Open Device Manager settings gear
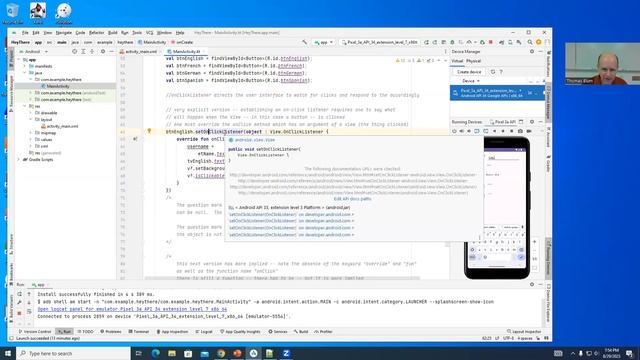 tap(532, 52)
